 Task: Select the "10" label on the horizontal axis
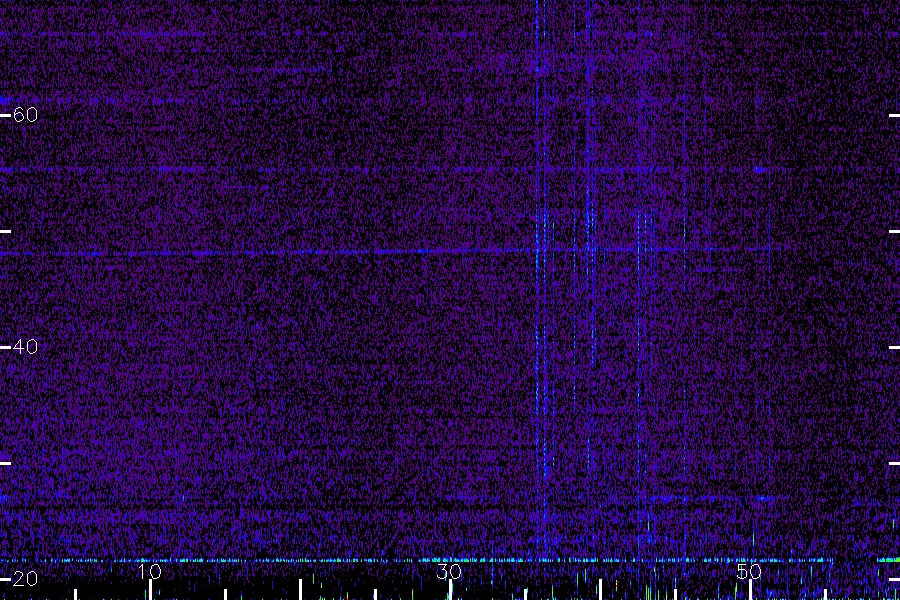(x=150, y=571)
